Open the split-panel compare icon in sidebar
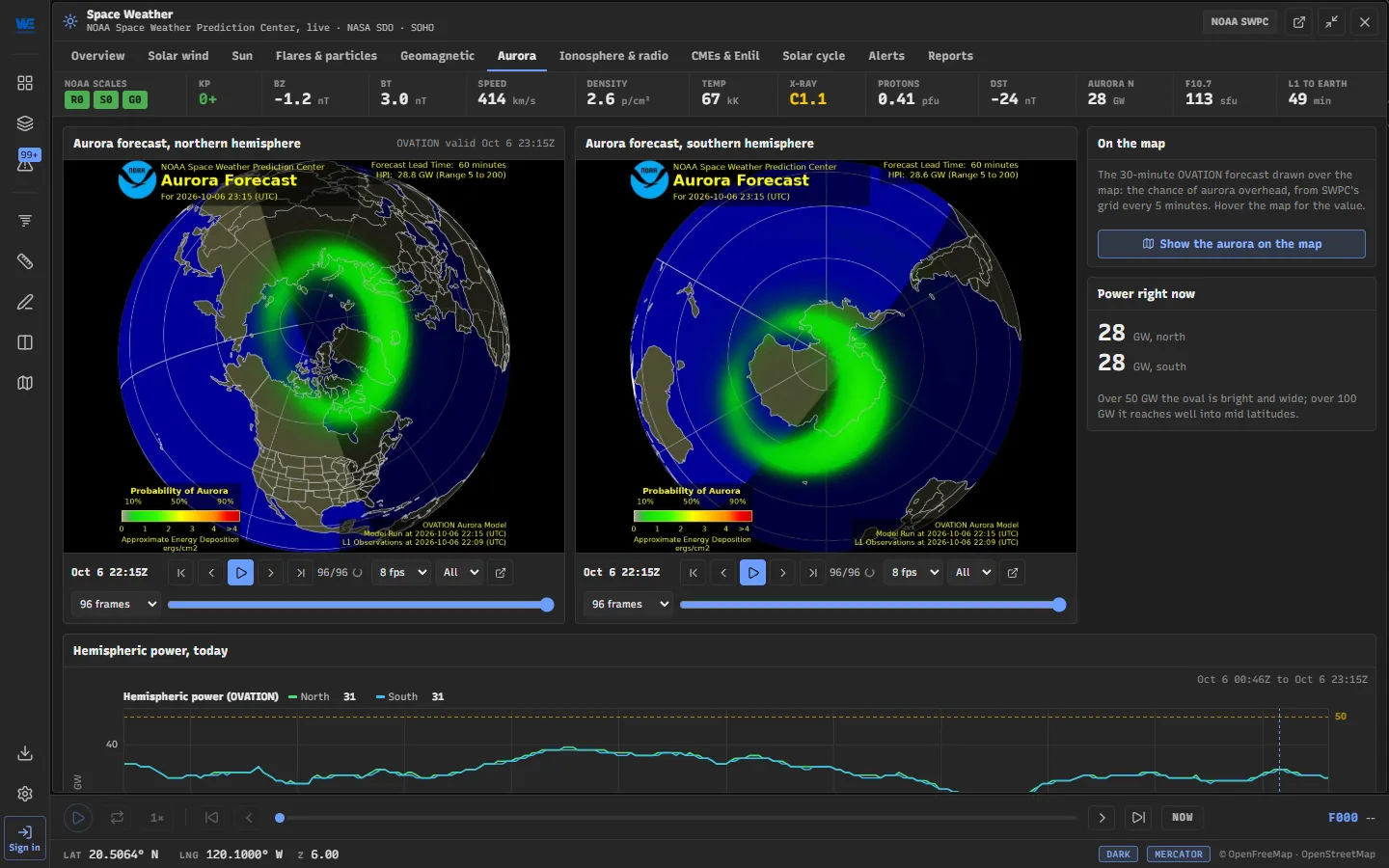Screen dimensions: 1389x868 coord(25,342)
